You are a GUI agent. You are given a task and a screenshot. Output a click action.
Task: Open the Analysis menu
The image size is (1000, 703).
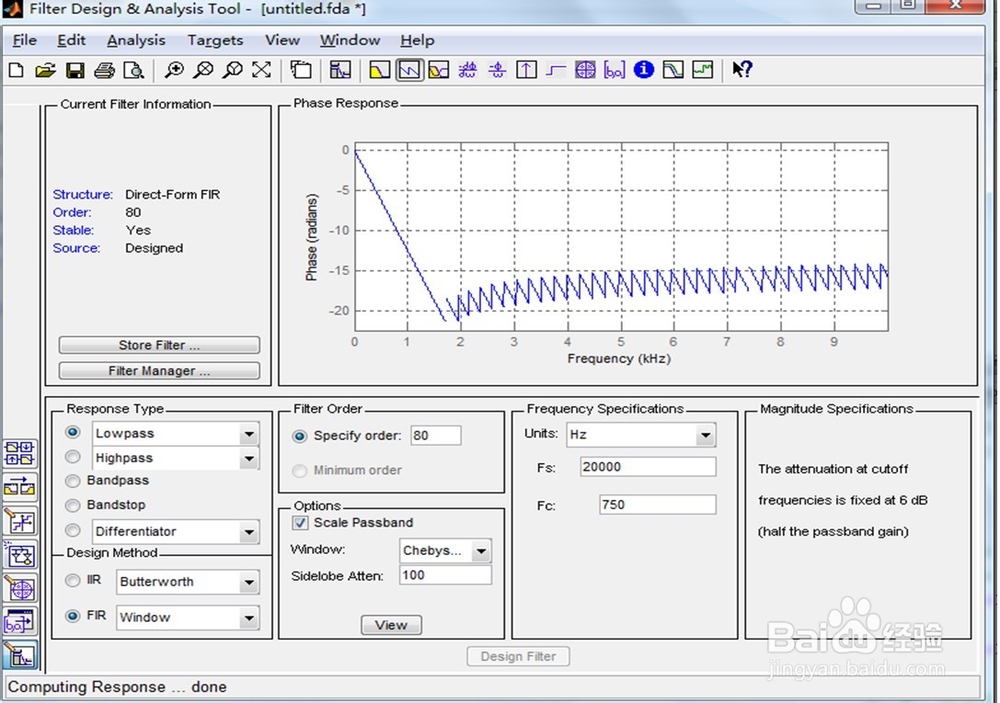pos(136,40)
